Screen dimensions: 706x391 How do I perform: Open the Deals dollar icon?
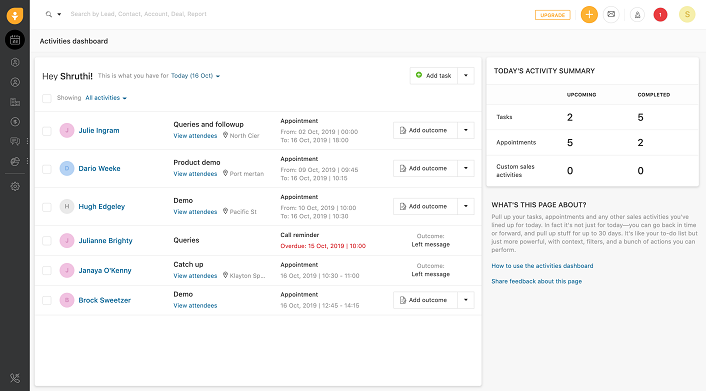(15, 122)
